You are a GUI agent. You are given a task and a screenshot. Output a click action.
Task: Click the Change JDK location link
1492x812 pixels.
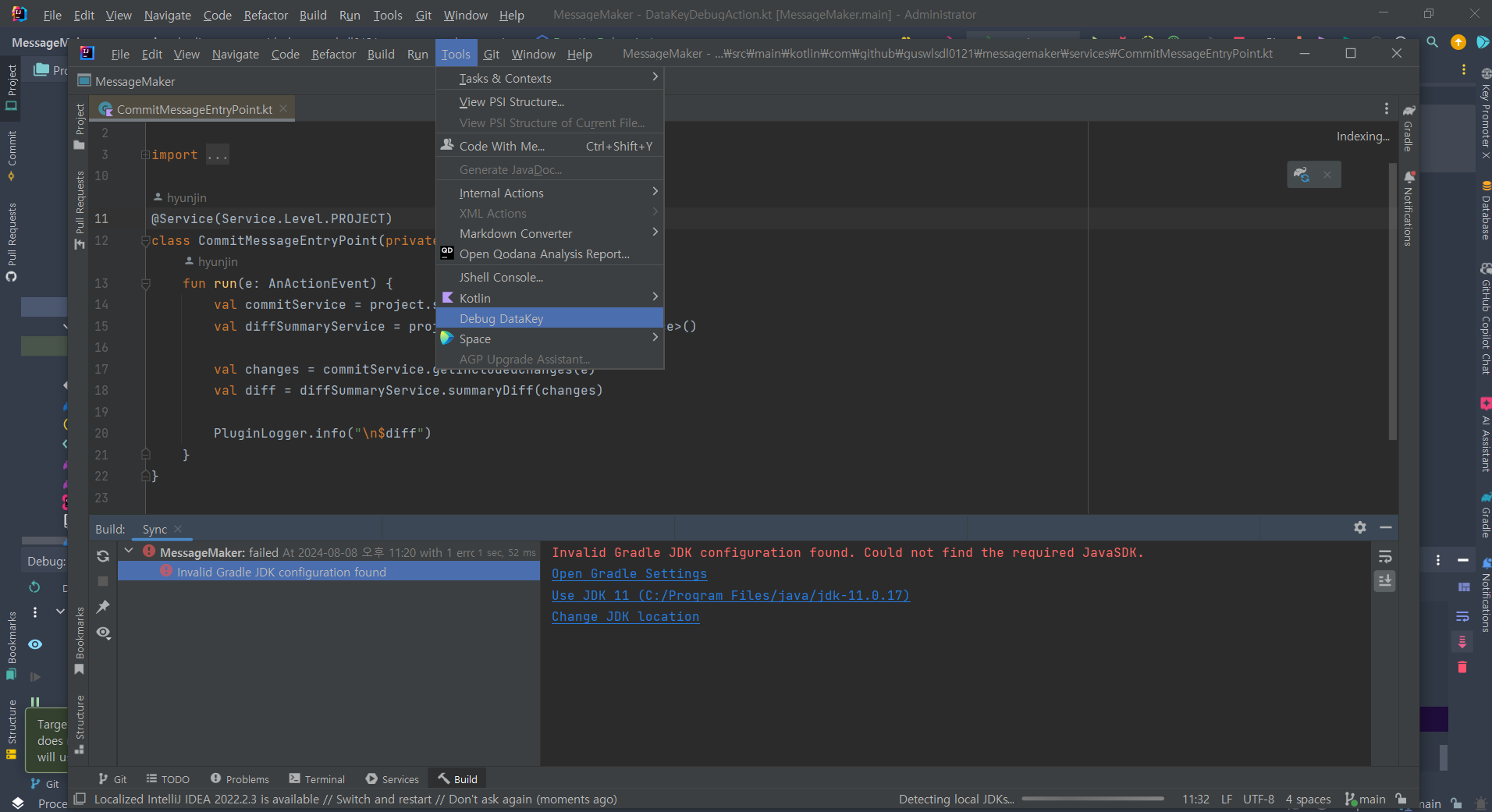(x=625, y=617)
